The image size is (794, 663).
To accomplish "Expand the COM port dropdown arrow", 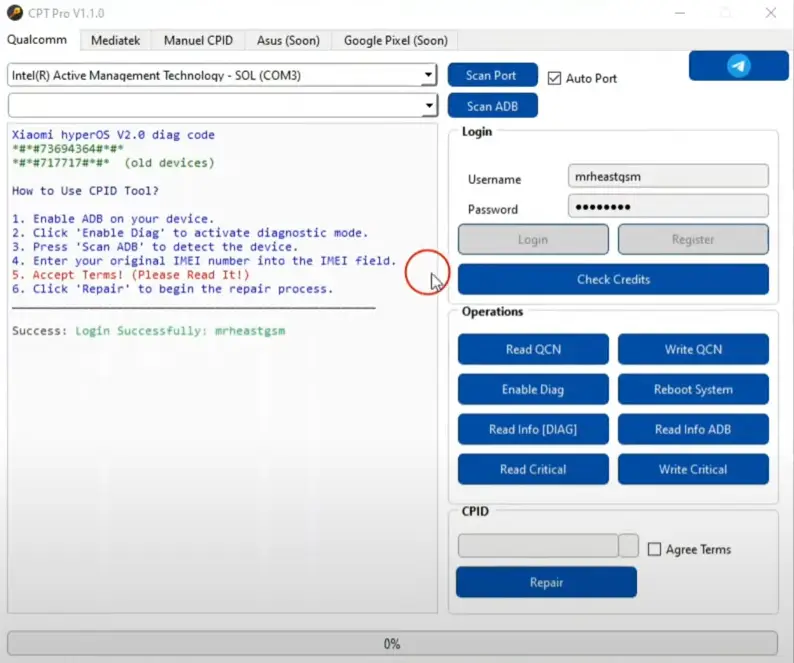I will 428,75.
